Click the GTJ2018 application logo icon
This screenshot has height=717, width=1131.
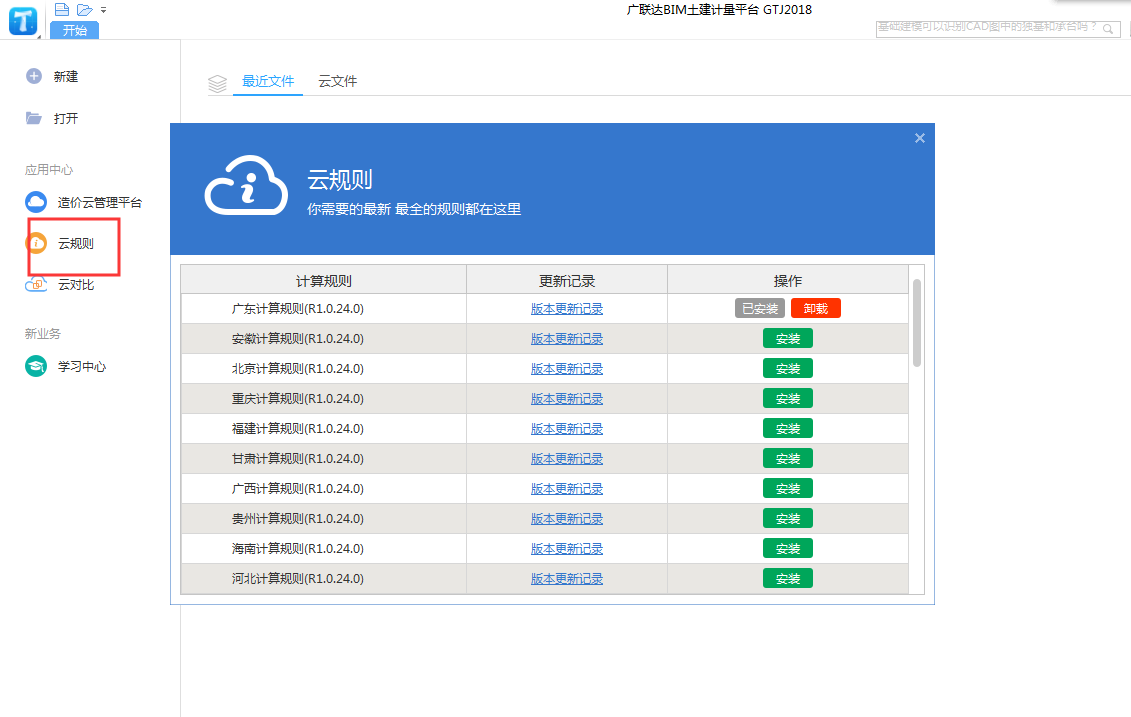tap(22, 21)
